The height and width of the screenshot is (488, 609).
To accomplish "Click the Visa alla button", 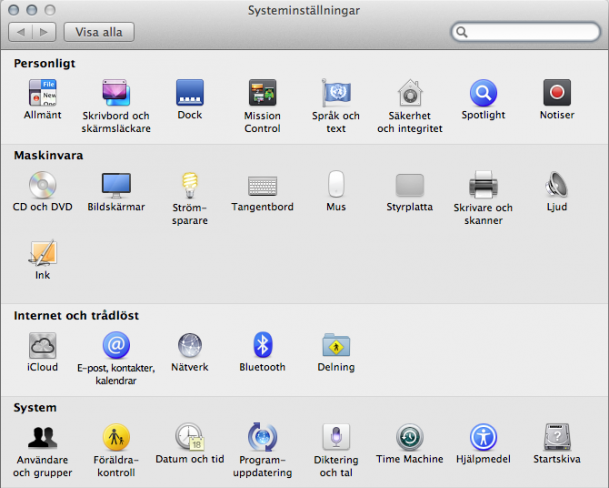I will coord(99,32).
